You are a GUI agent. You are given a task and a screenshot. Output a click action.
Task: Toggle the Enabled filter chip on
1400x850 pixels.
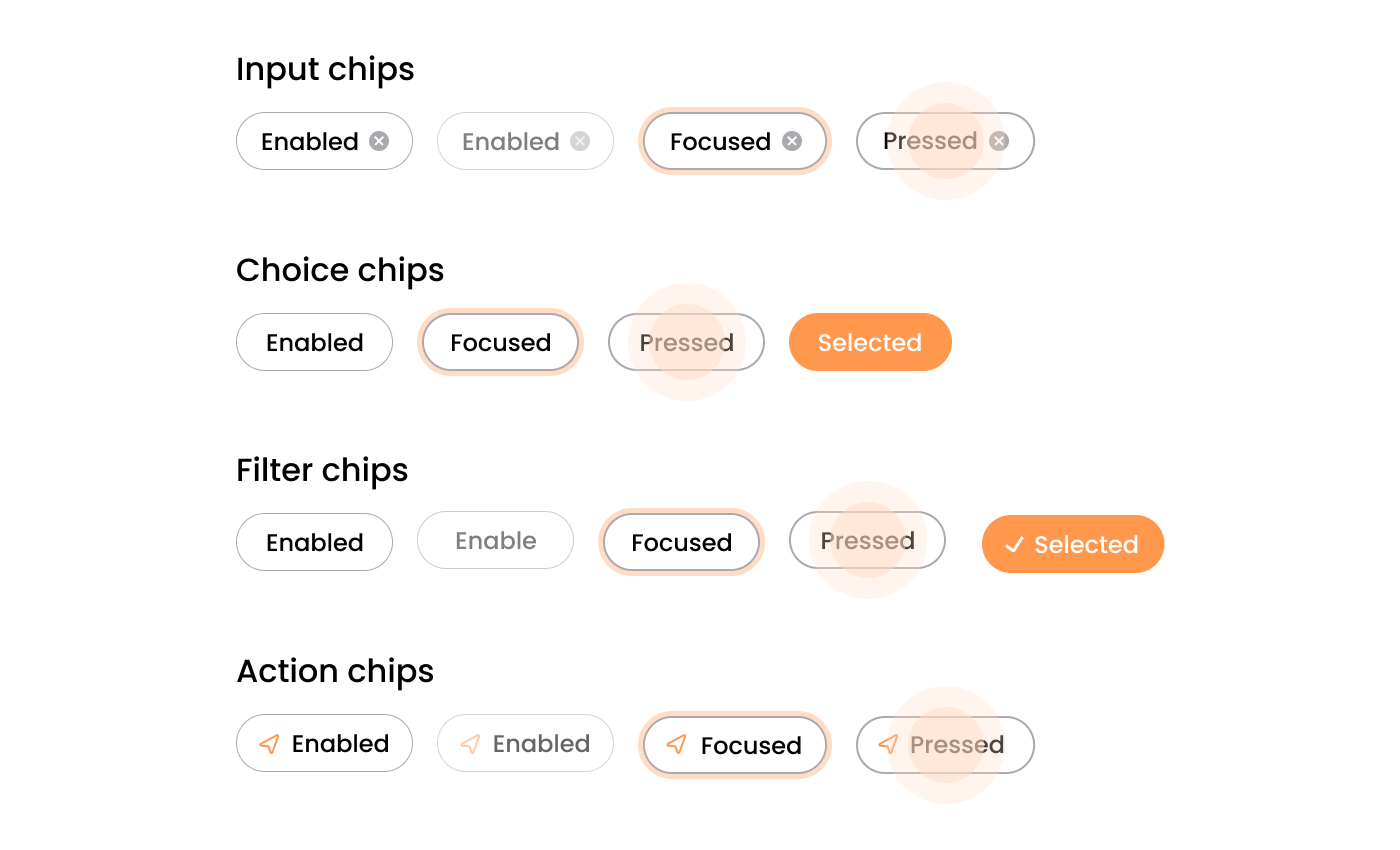point(314,542)
